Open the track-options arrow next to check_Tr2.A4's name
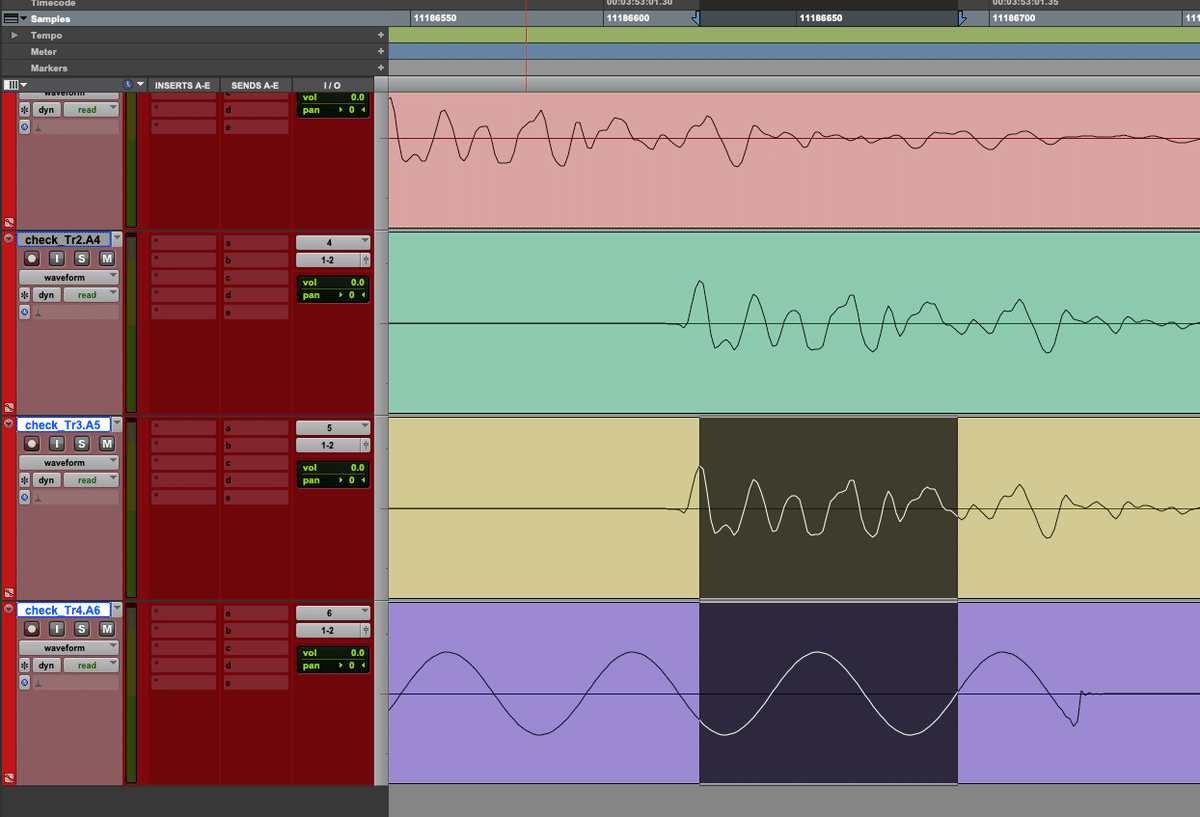This screenshot has width=1200, height=817. pyautogui.click(x=117, y=239)
